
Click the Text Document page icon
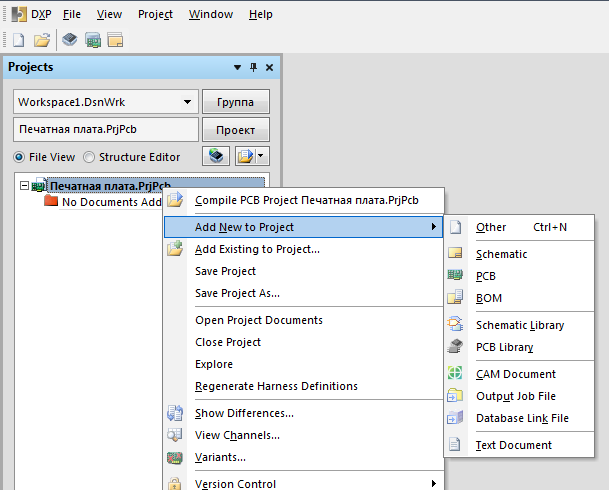coord(455,444)
